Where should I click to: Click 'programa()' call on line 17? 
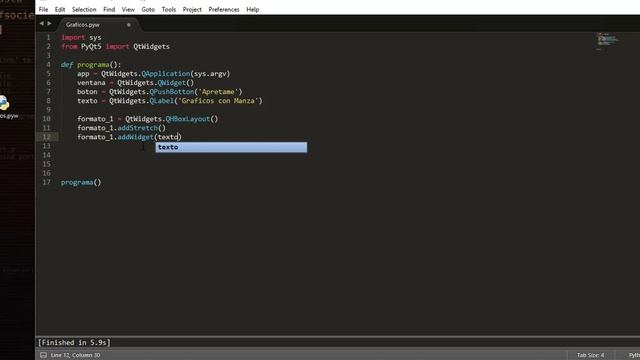tap(81, 182)
